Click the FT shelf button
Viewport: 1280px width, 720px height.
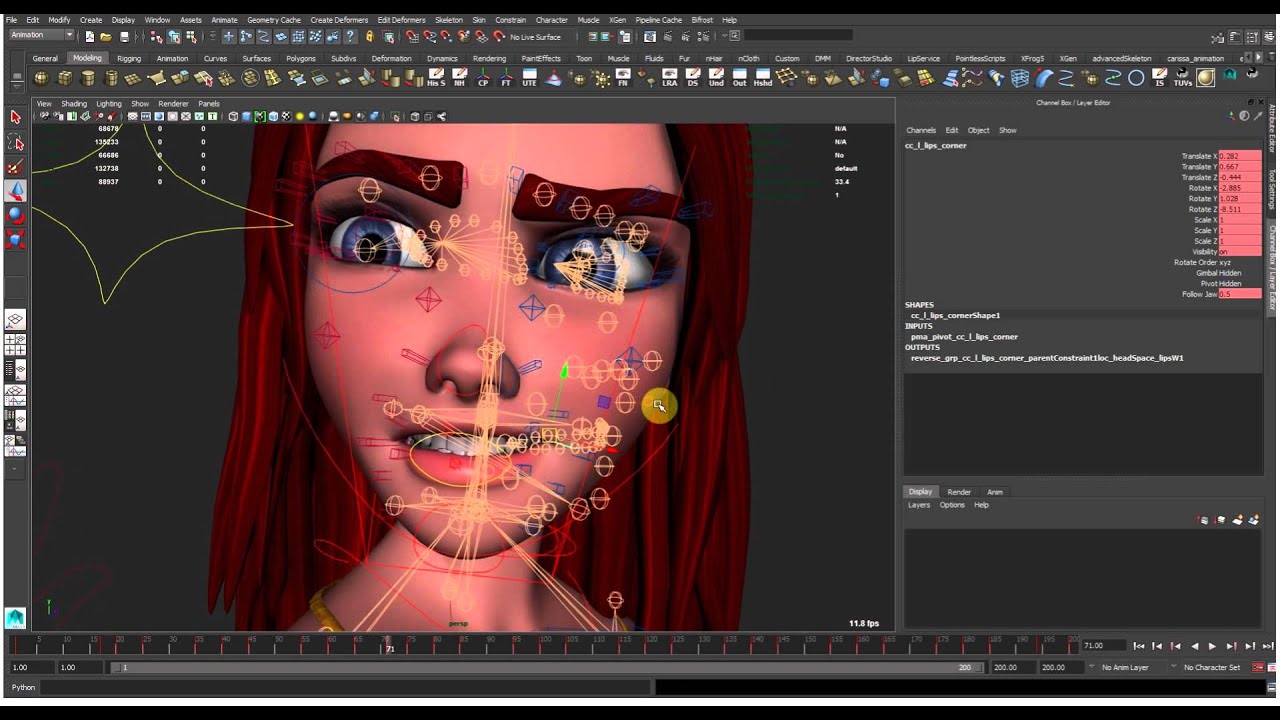click(x=506, y=78)
